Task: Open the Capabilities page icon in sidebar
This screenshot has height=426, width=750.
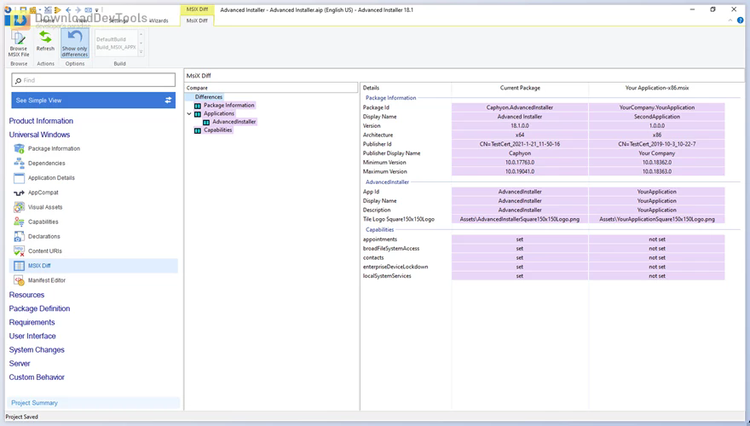Action: tap(19, 222)
